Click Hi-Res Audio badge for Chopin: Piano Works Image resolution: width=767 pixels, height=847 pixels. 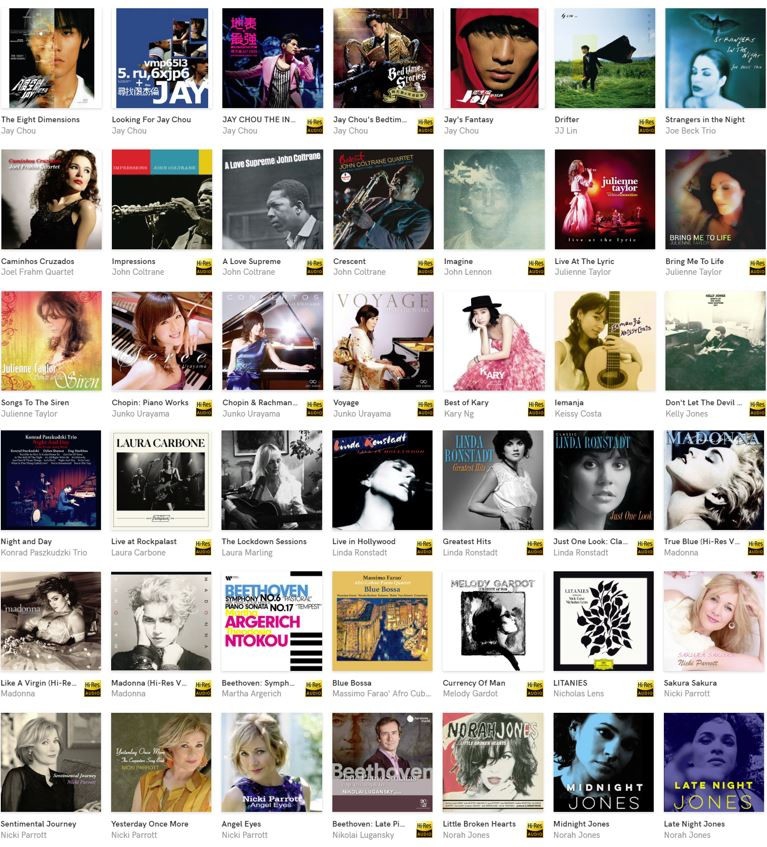[204, 408]
